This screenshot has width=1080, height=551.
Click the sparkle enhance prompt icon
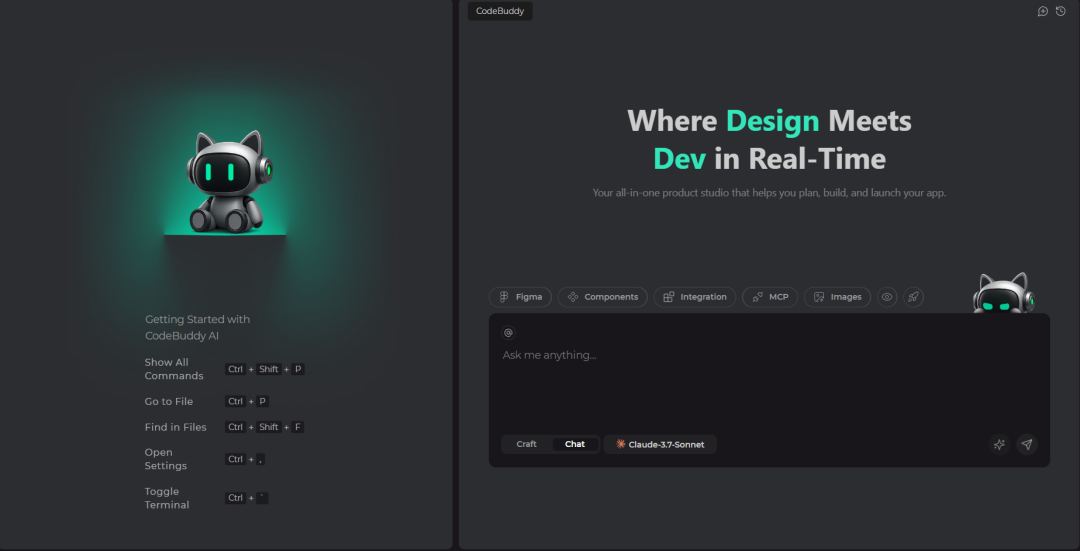pos(999,444)
